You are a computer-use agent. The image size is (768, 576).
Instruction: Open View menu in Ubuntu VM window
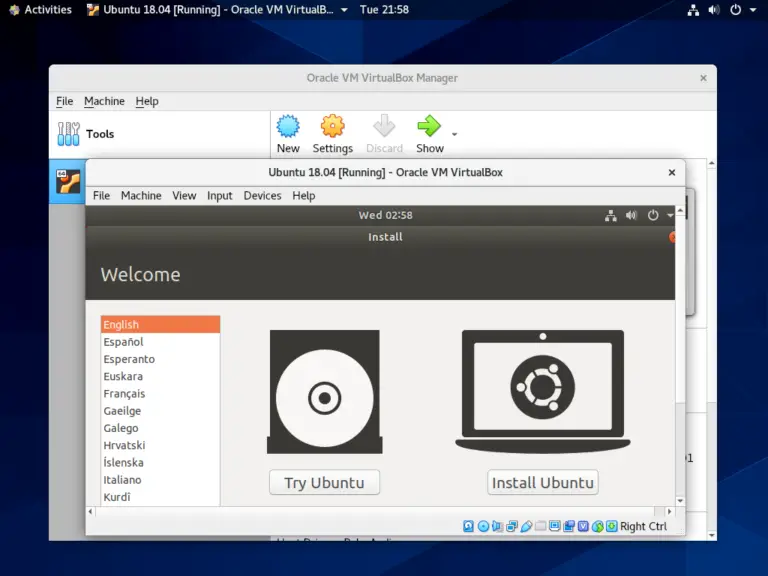(x=184, y=195)
